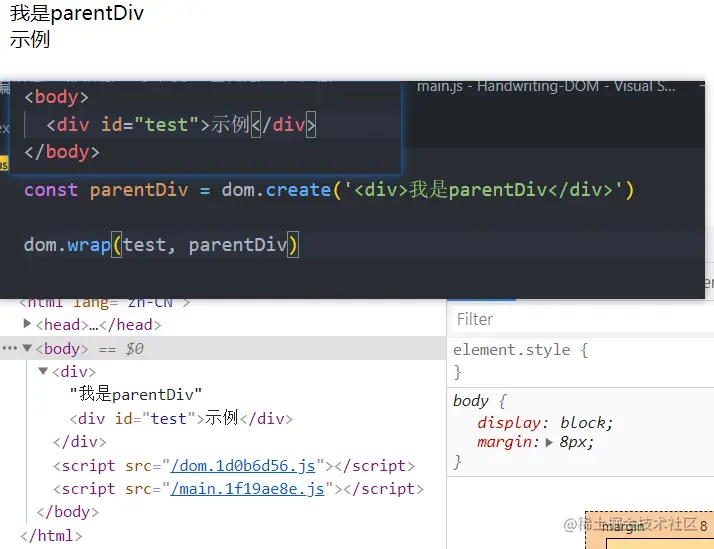The width and height of the screenshot is (714, 549).
Task: Open the /dom.1d0b6d56.js script link
Action: [x=243, y=466]
